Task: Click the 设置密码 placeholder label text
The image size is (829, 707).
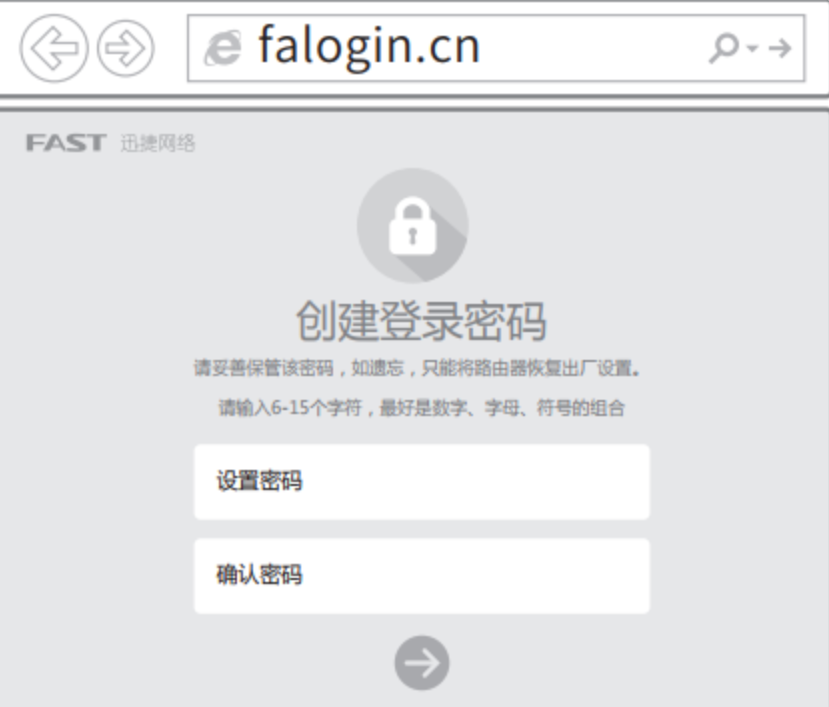Action: point(259,481)
